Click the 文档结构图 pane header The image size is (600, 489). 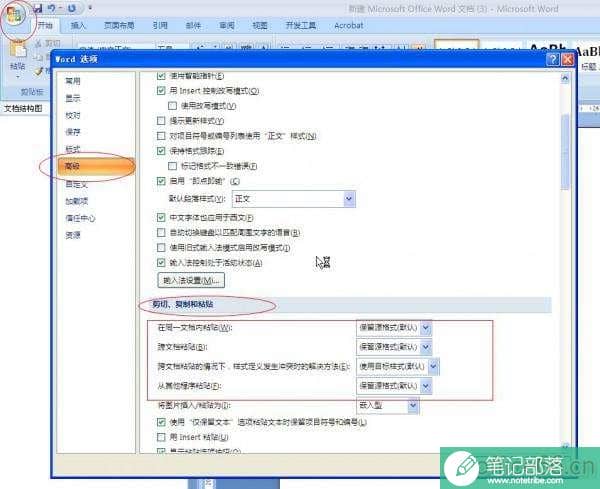click(x=23, y=109)
